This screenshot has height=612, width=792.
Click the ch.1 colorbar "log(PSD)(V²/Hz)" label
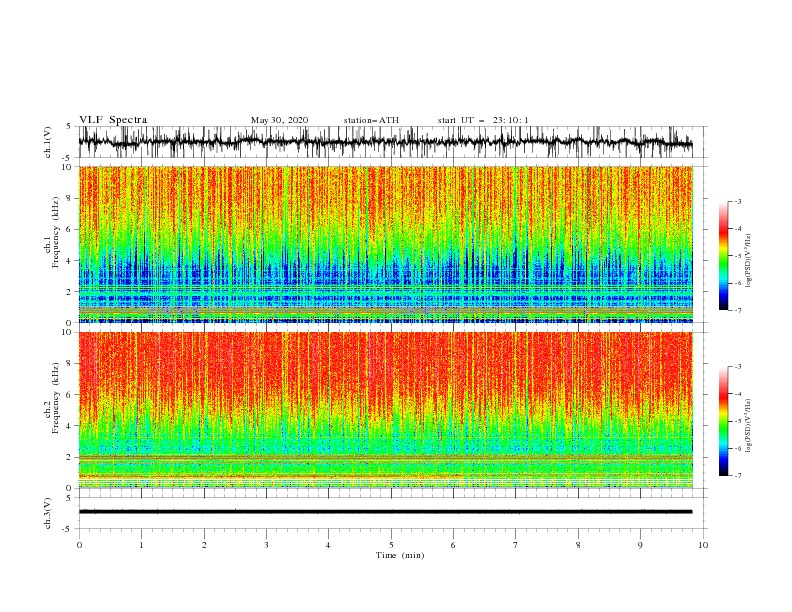(x=749, y=261)
